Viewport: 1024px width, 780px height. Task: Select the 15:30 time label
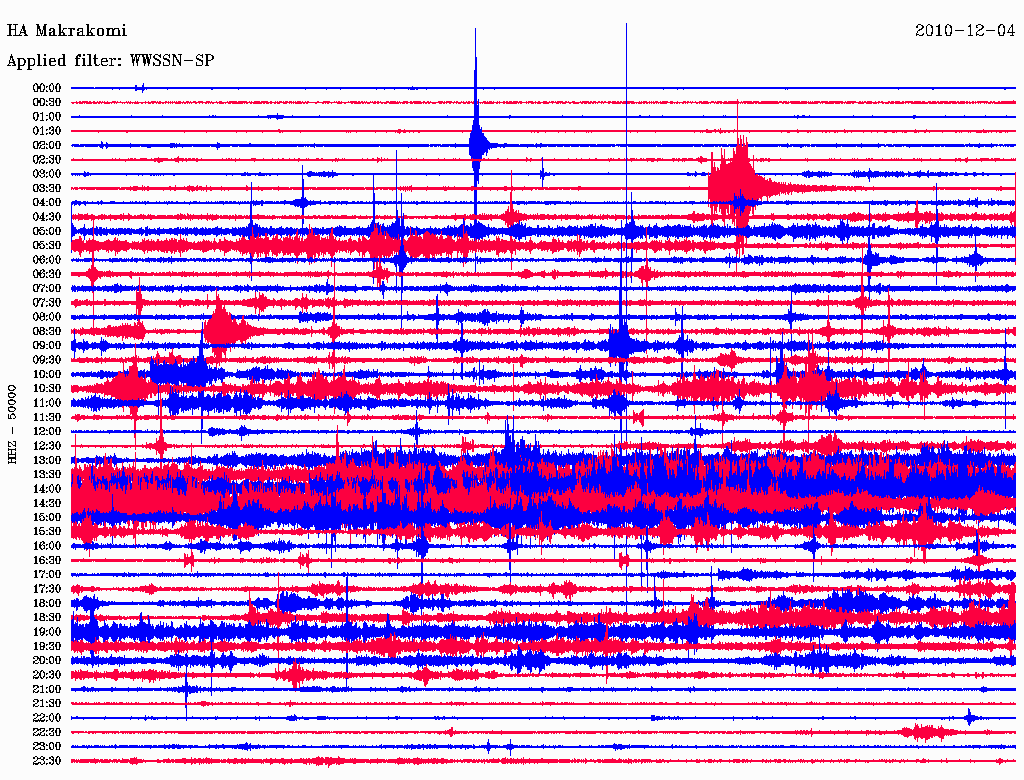pyautogui.click(x=47, y=531)
